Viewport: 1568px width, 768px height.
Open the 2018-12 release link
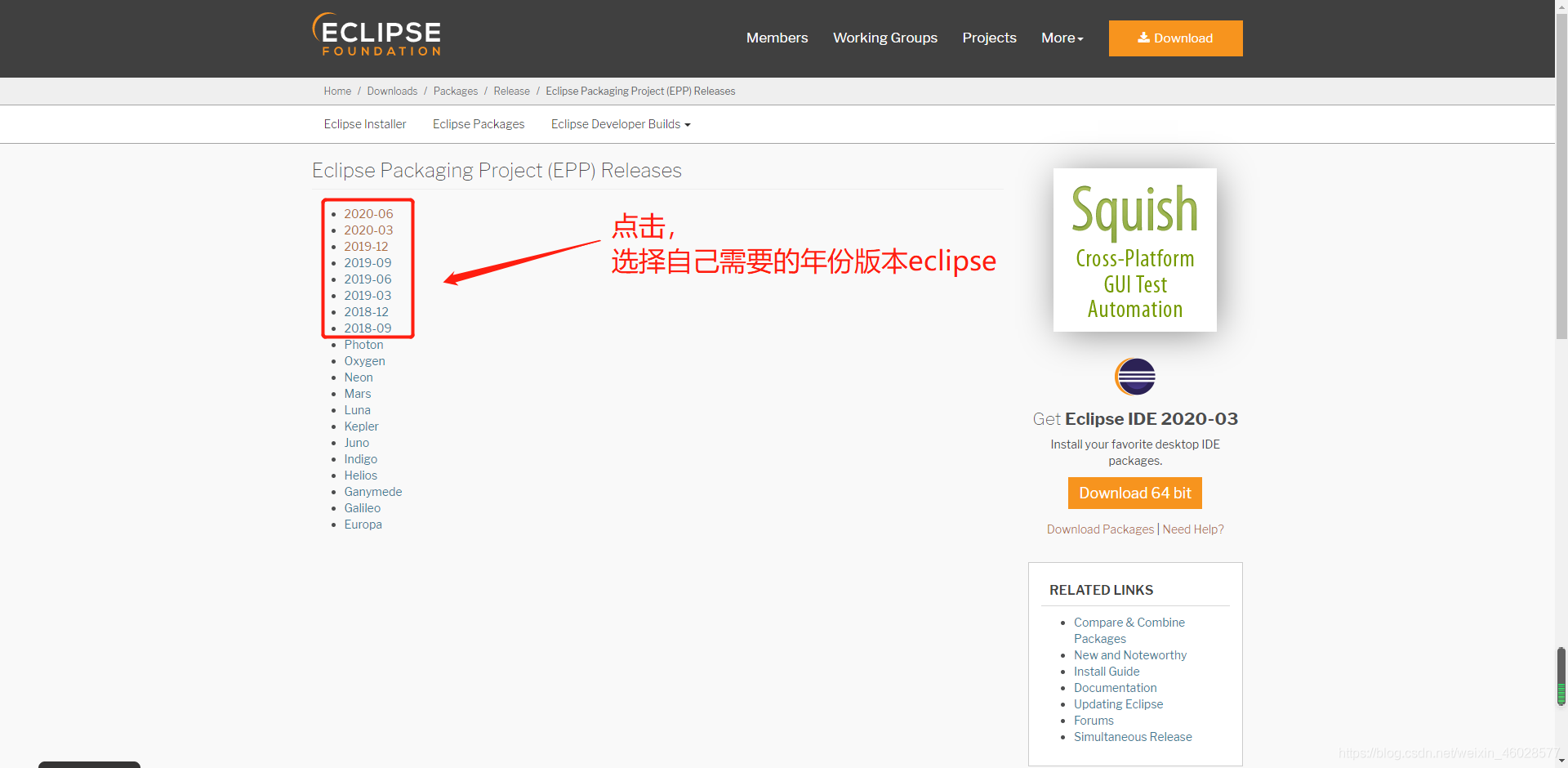366,312
